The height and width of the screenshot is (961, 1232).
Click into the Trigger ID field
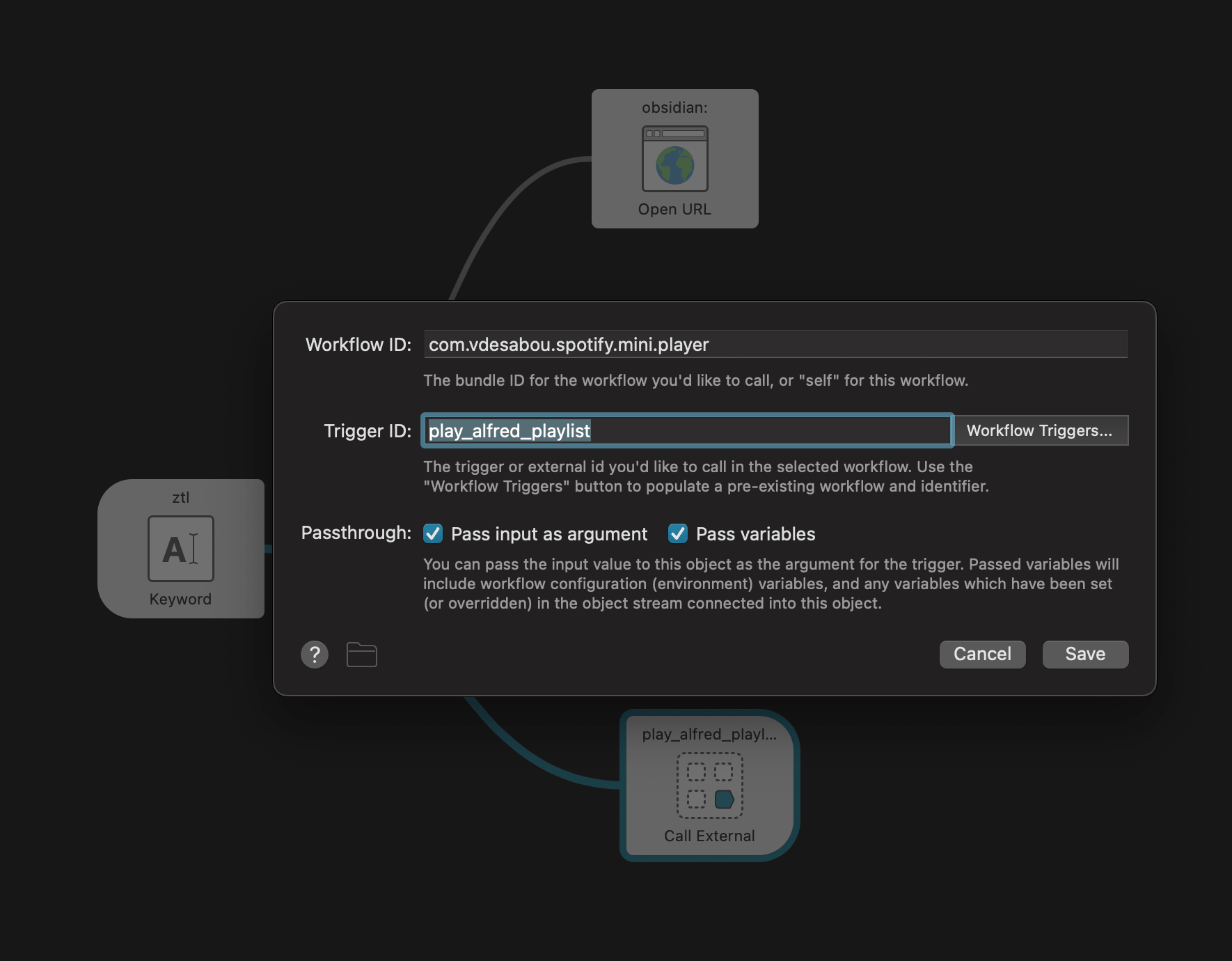[x=687, y=430]
